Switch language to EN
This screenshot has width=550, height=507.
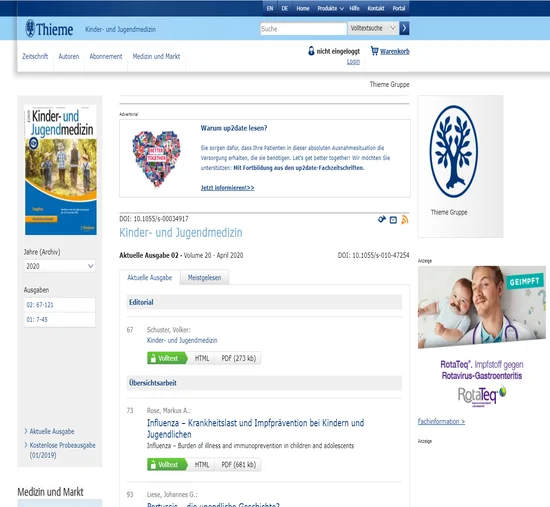click(270, 8)
